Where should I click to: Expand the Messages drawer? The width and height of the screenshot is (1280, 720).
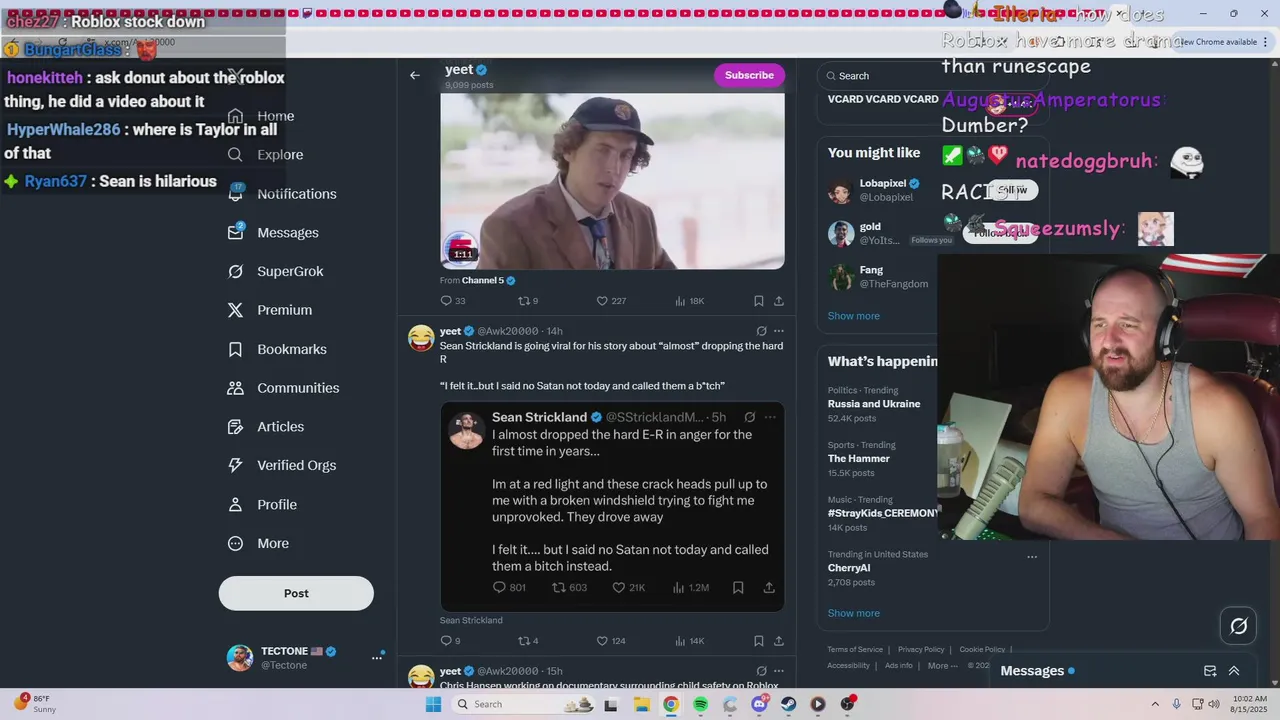[1234, 671]
